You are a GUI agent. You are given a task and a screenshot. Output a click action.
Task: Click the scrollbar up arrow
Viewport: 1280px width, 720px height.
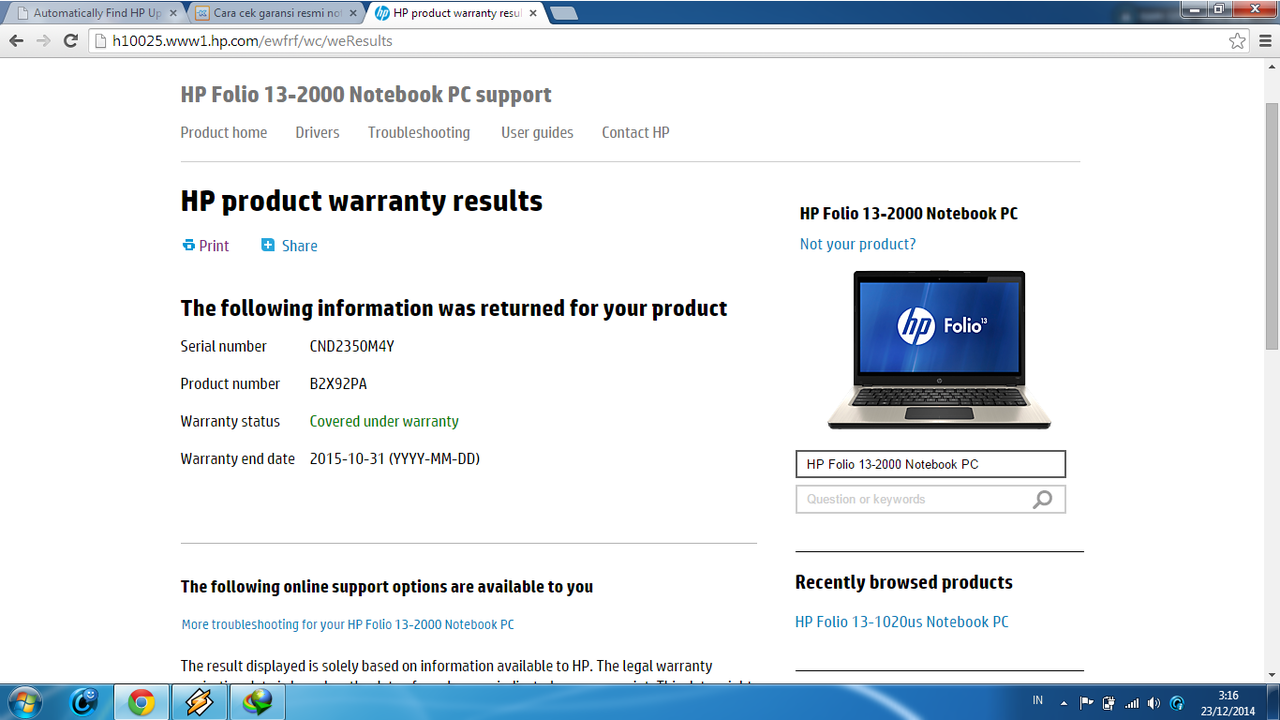(x=1271, y=66)
